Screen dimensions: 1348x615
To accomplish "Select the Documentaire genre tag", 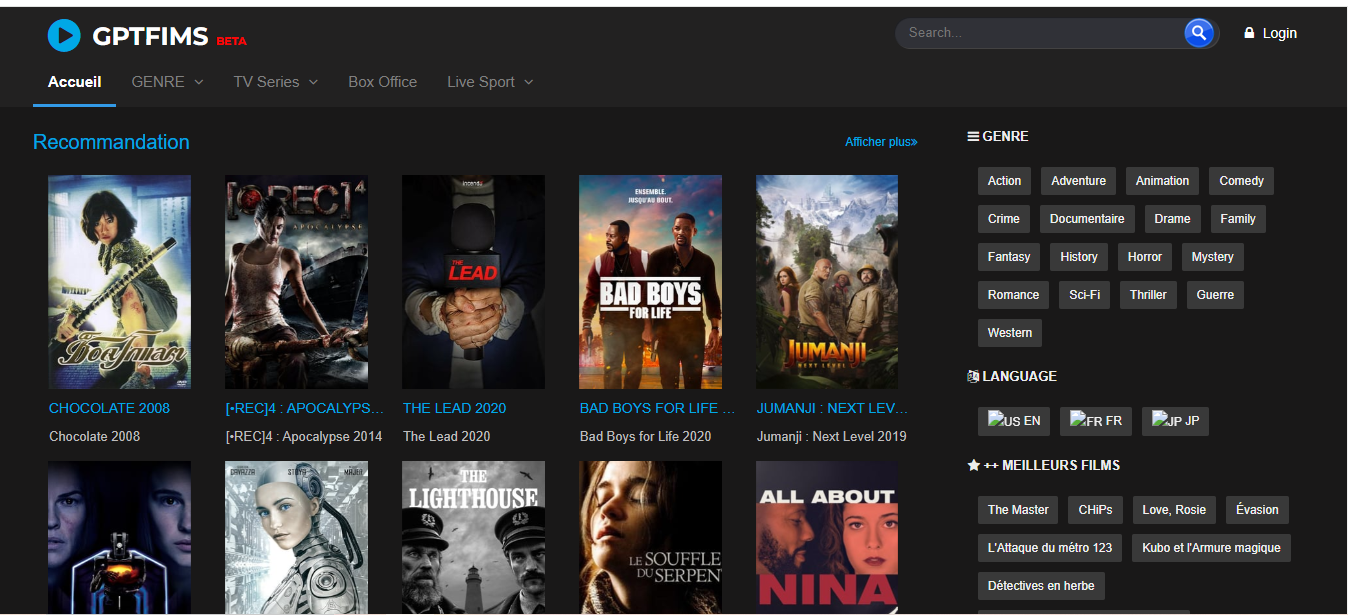I will (x=1087, y=219).
